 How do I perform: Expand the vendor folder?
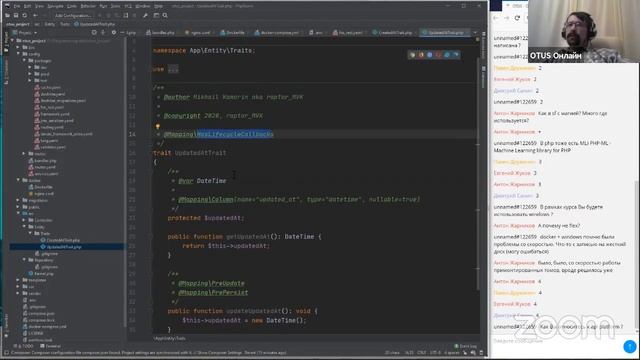pyautogui.click(x=18, y=293)
